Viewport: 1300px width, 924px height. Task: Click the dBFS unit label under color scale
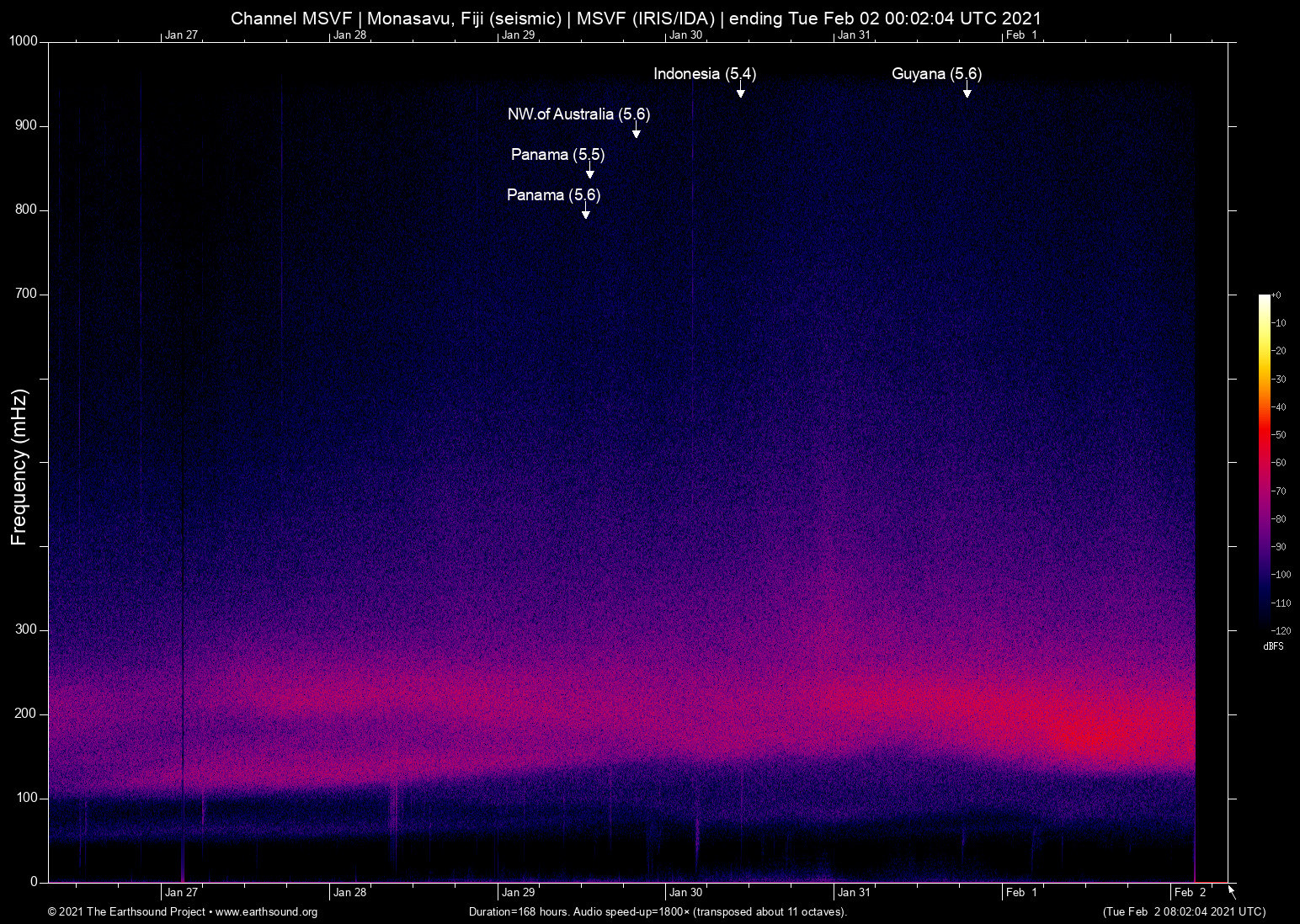pyautogui.click(x=1273, y=646)
